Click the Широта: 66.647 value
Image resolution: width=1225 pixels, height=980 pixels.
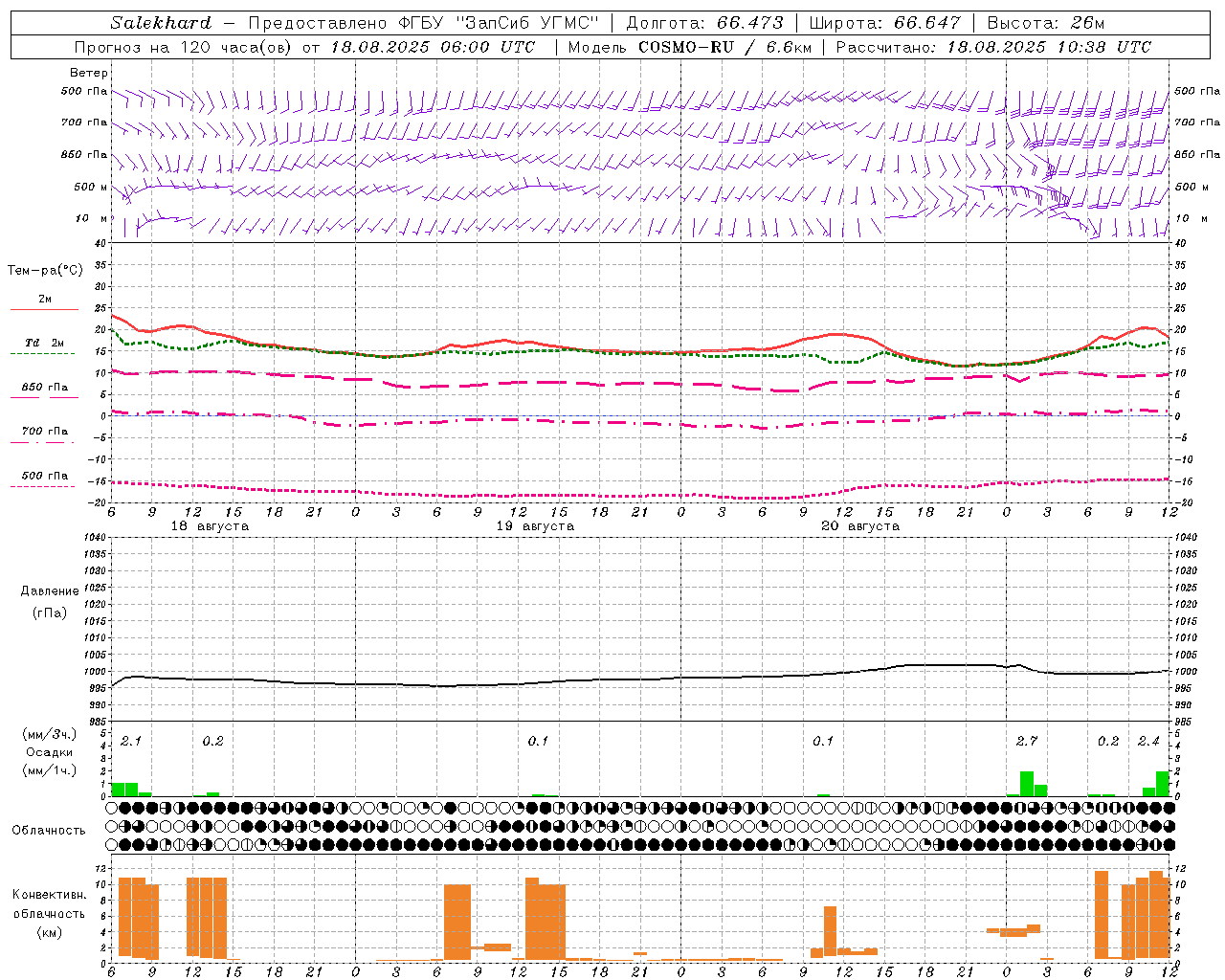(x=884, y=23)
